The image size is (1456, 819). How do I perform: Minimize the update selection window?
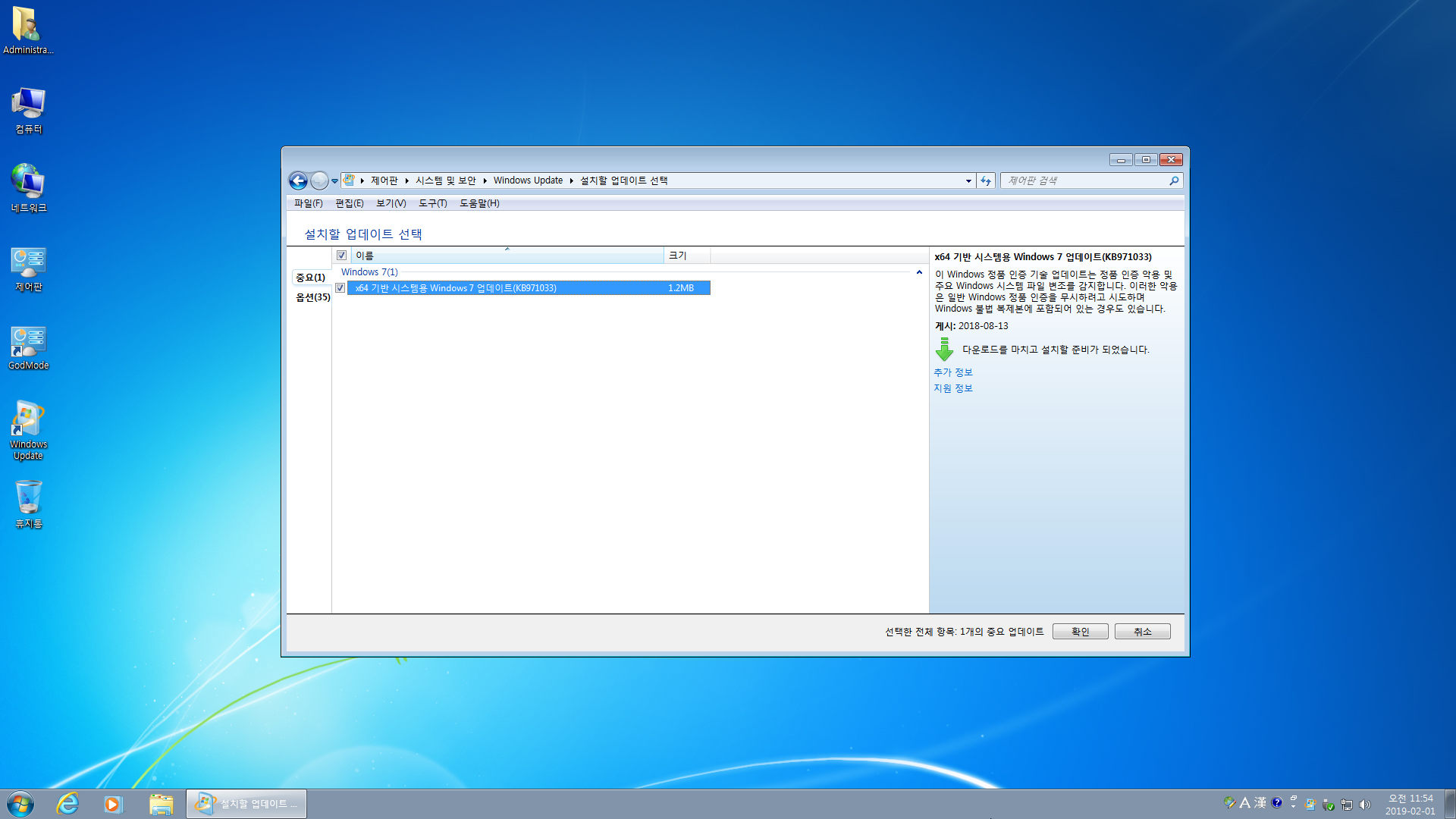point(1121,160)
